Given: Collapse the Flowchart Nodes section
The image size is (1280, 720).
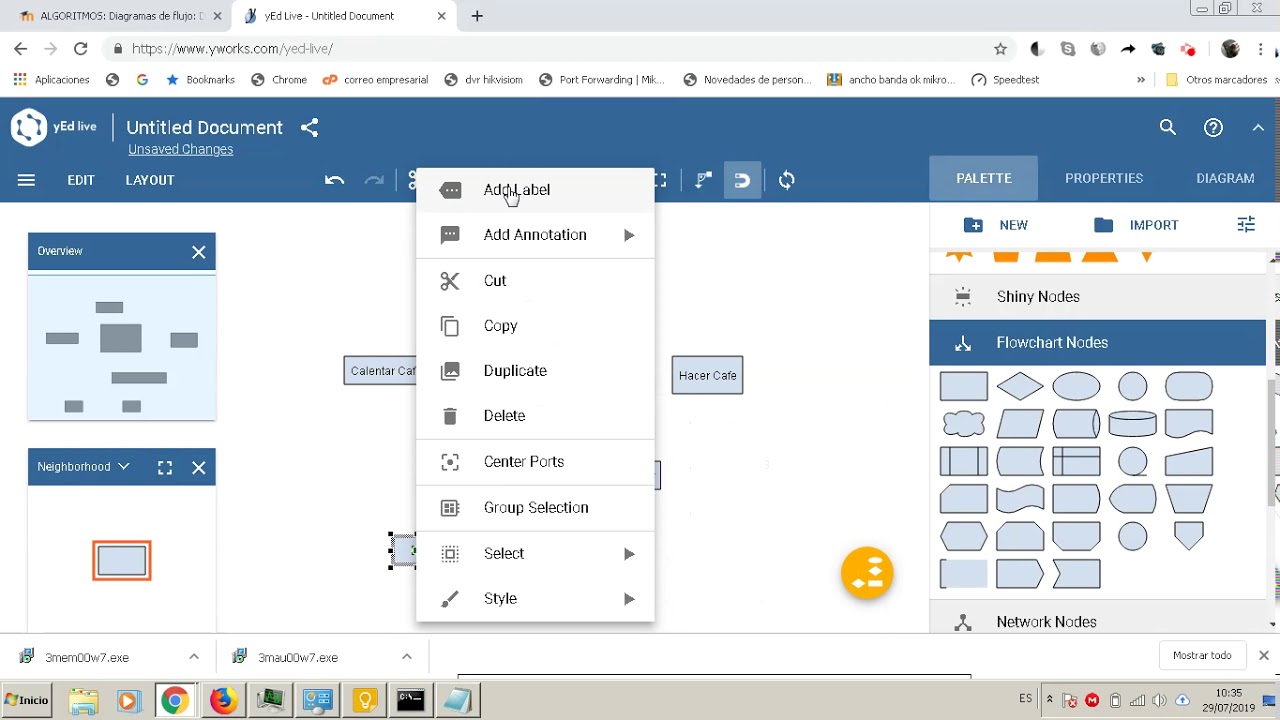Looking at the screenshot, I should click(x=1097, y=342).
